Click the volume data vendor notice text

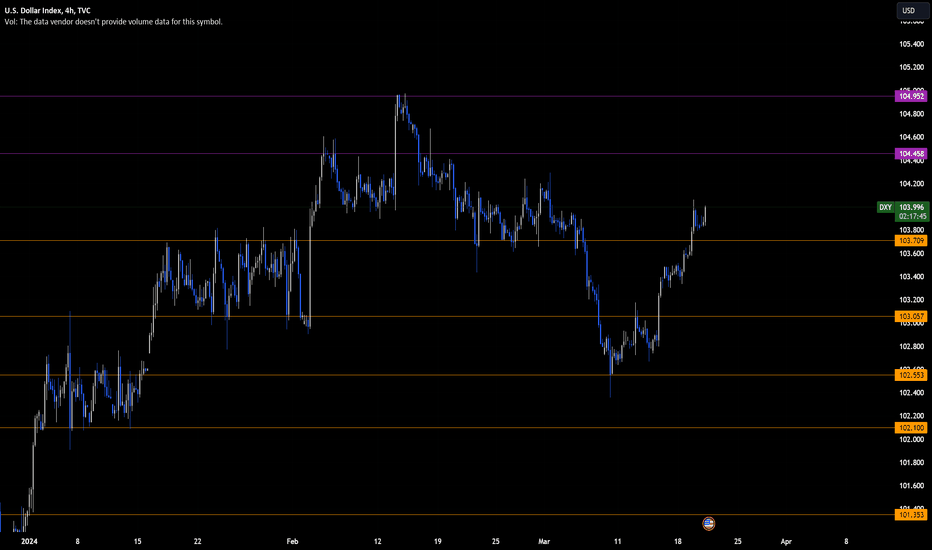[x=114, y=21]
